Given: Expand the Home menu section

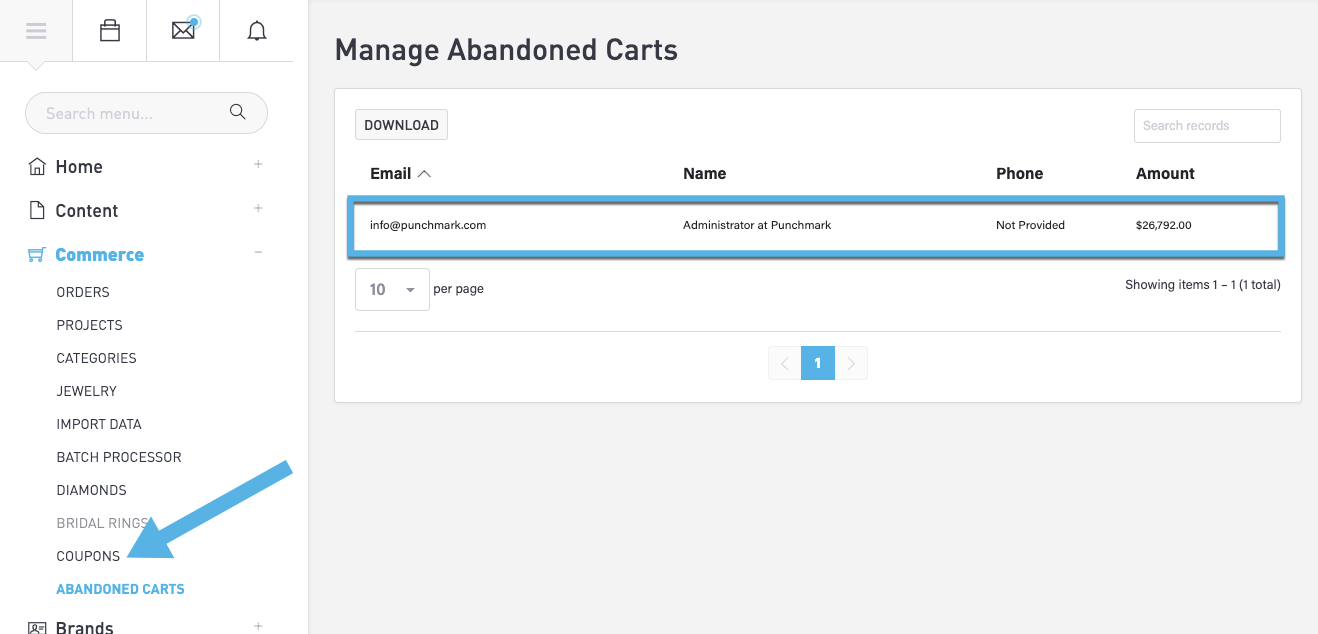Looking at the screenshot, I should click(258, 165).
